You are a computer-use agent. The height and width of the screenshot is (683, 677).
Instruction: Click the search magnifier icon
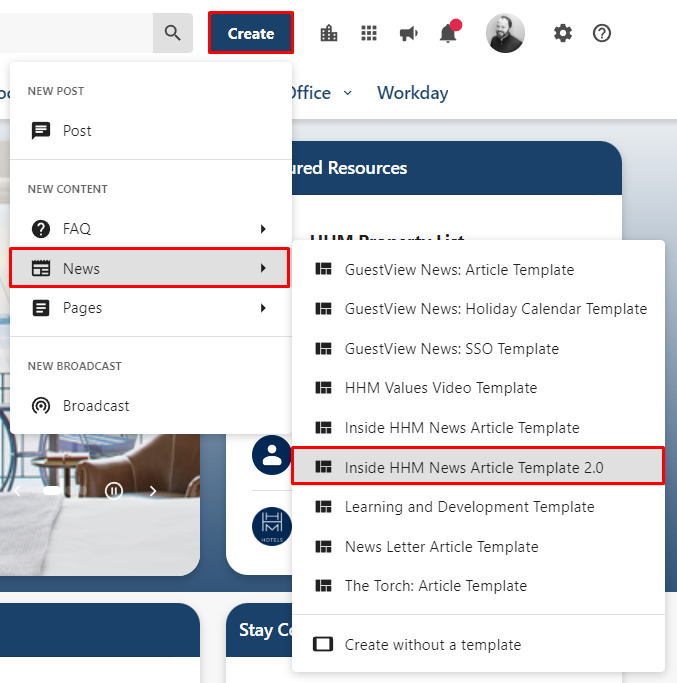tap(173, 33)
